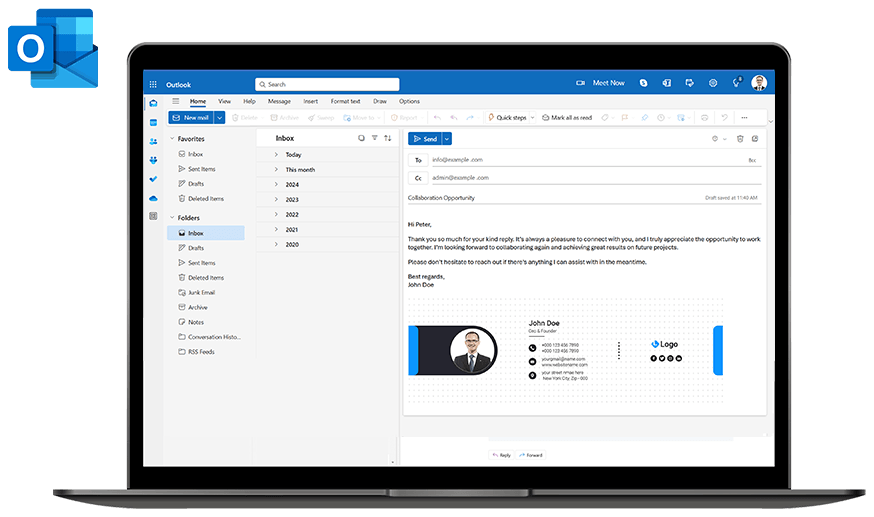Toggle the Inbox sort order arrows
This screenshot has width=874, height=517.
(x=387, y=138)
